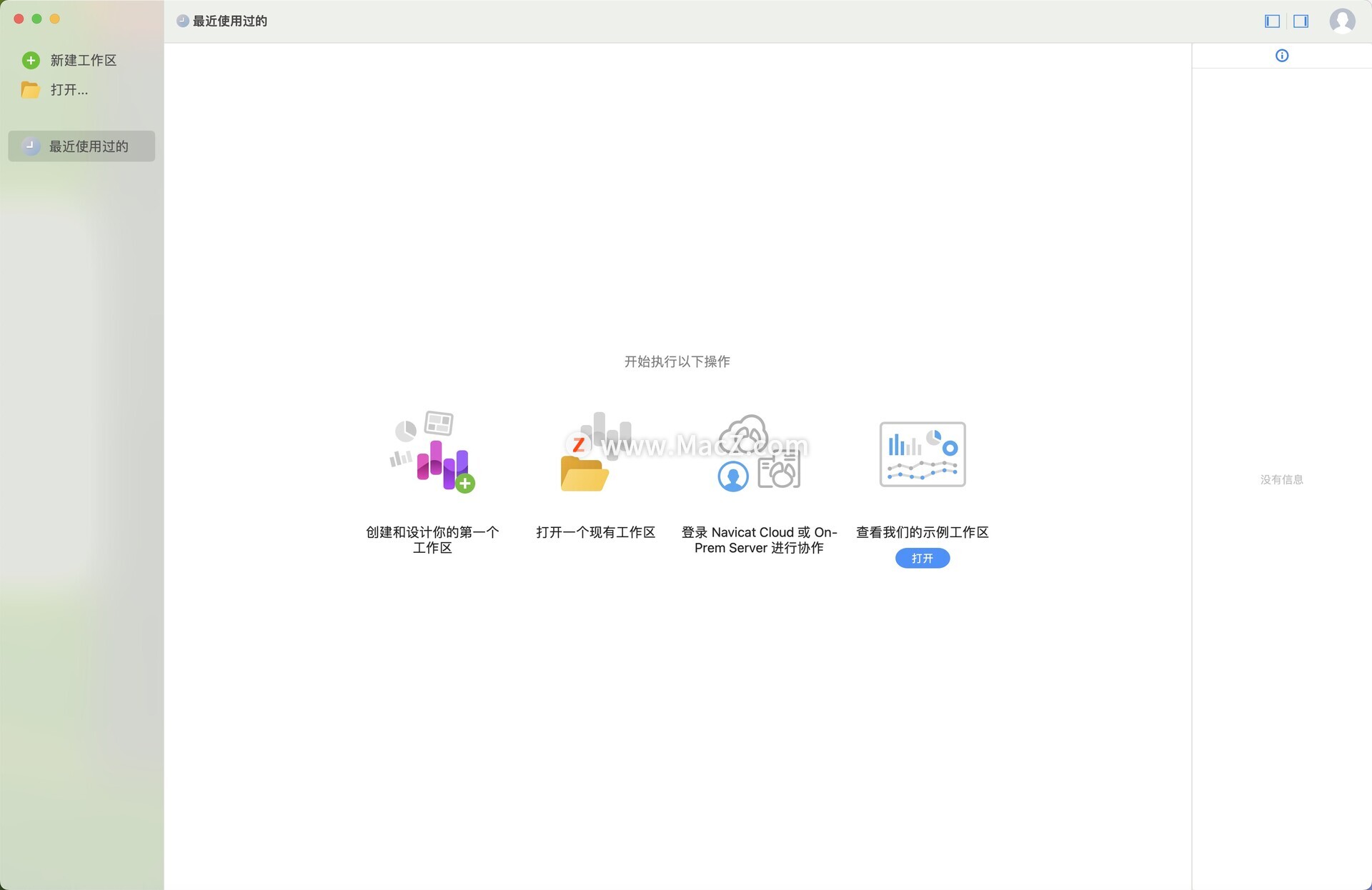Click the info tab icon
The image size is (1372, 890).
tap(1281, 56)
